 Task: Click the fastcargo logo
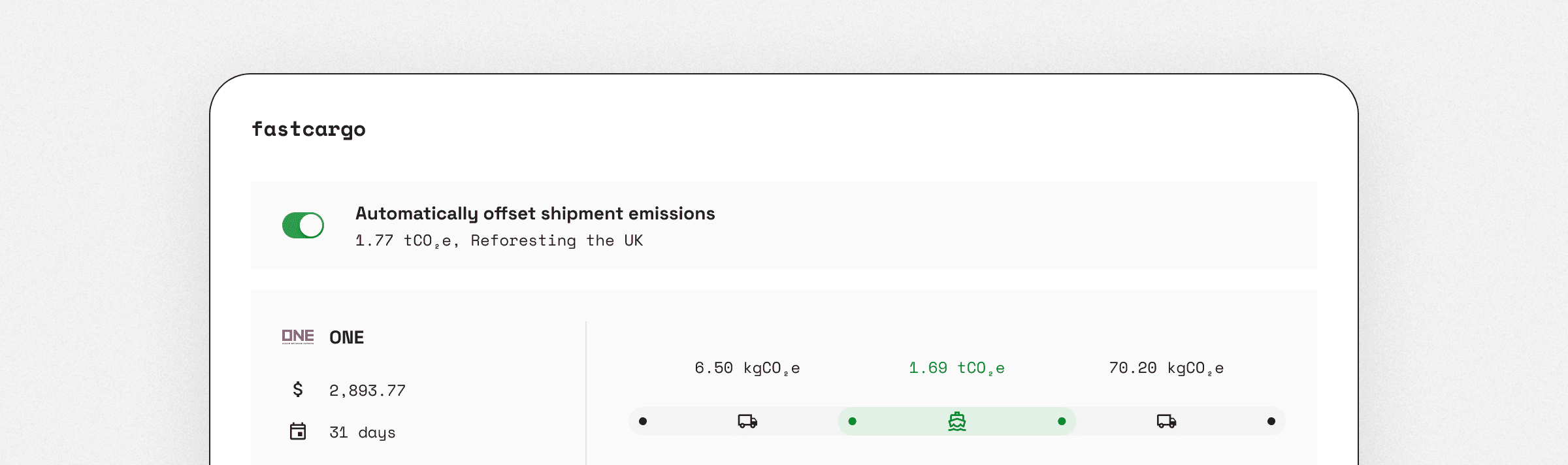(x=310, y=129)
